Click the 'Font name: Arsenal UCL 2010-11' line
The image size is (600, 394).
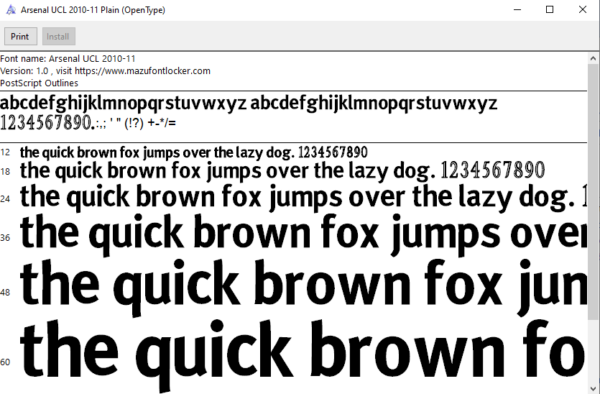tap(68, 59)
